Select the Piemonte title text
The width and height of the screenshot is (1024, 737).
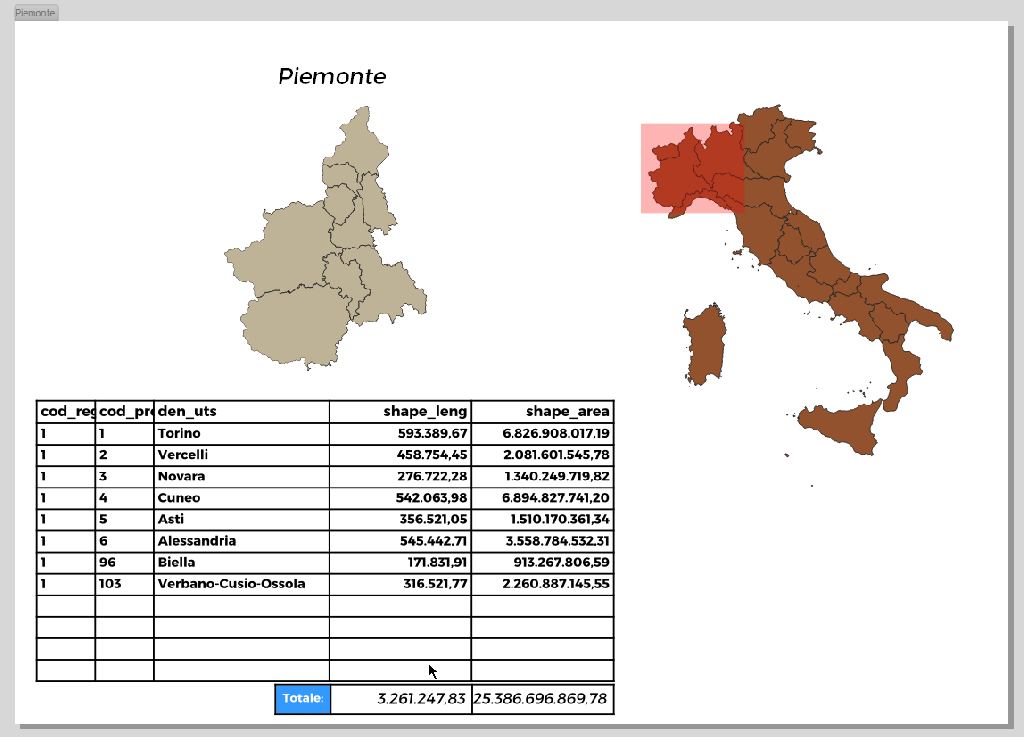pos(332,77)
